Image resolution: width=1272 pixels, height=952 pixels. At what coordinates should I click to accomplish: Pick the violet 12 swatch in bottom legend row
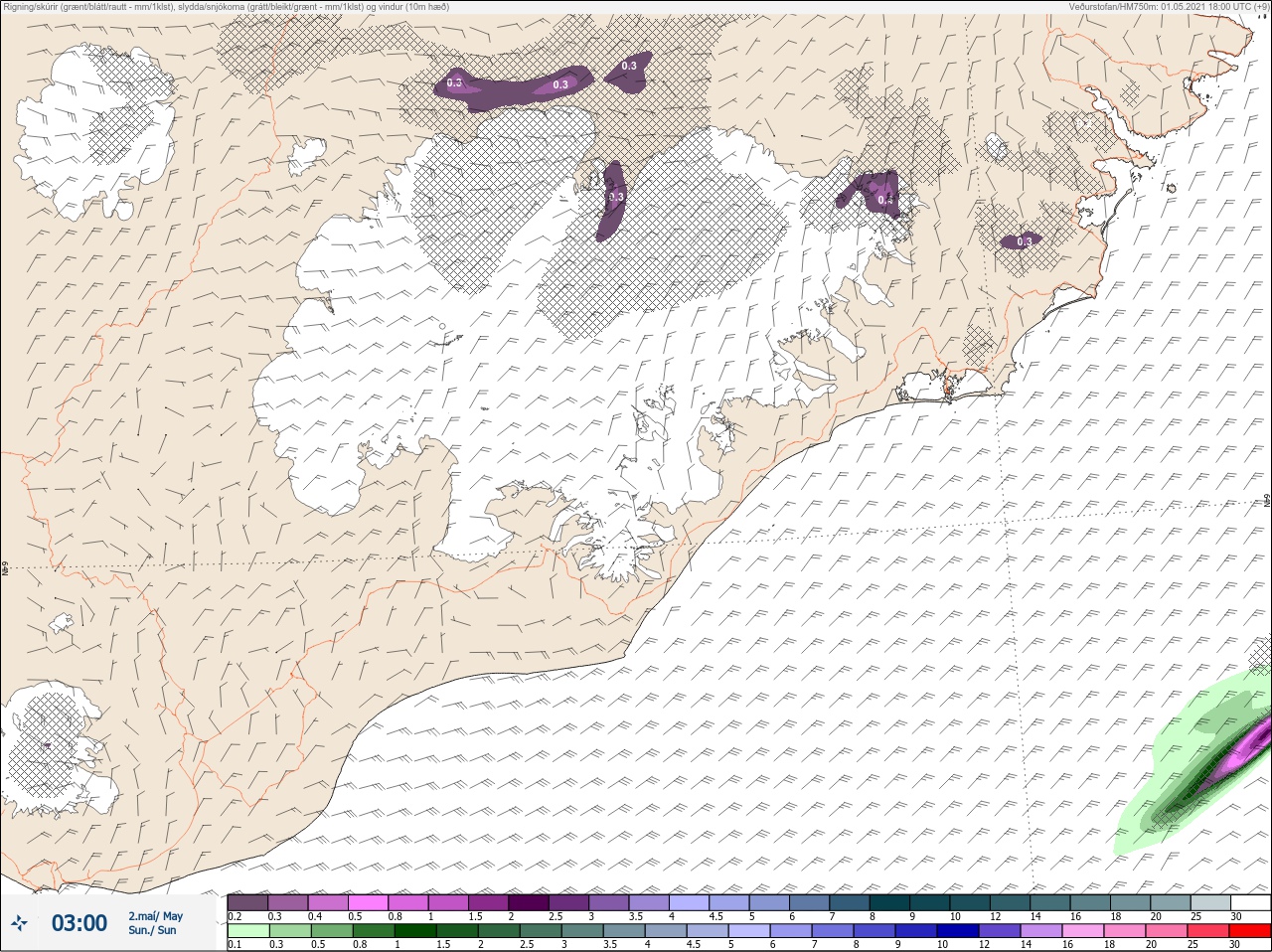click(x=999, y=931)
